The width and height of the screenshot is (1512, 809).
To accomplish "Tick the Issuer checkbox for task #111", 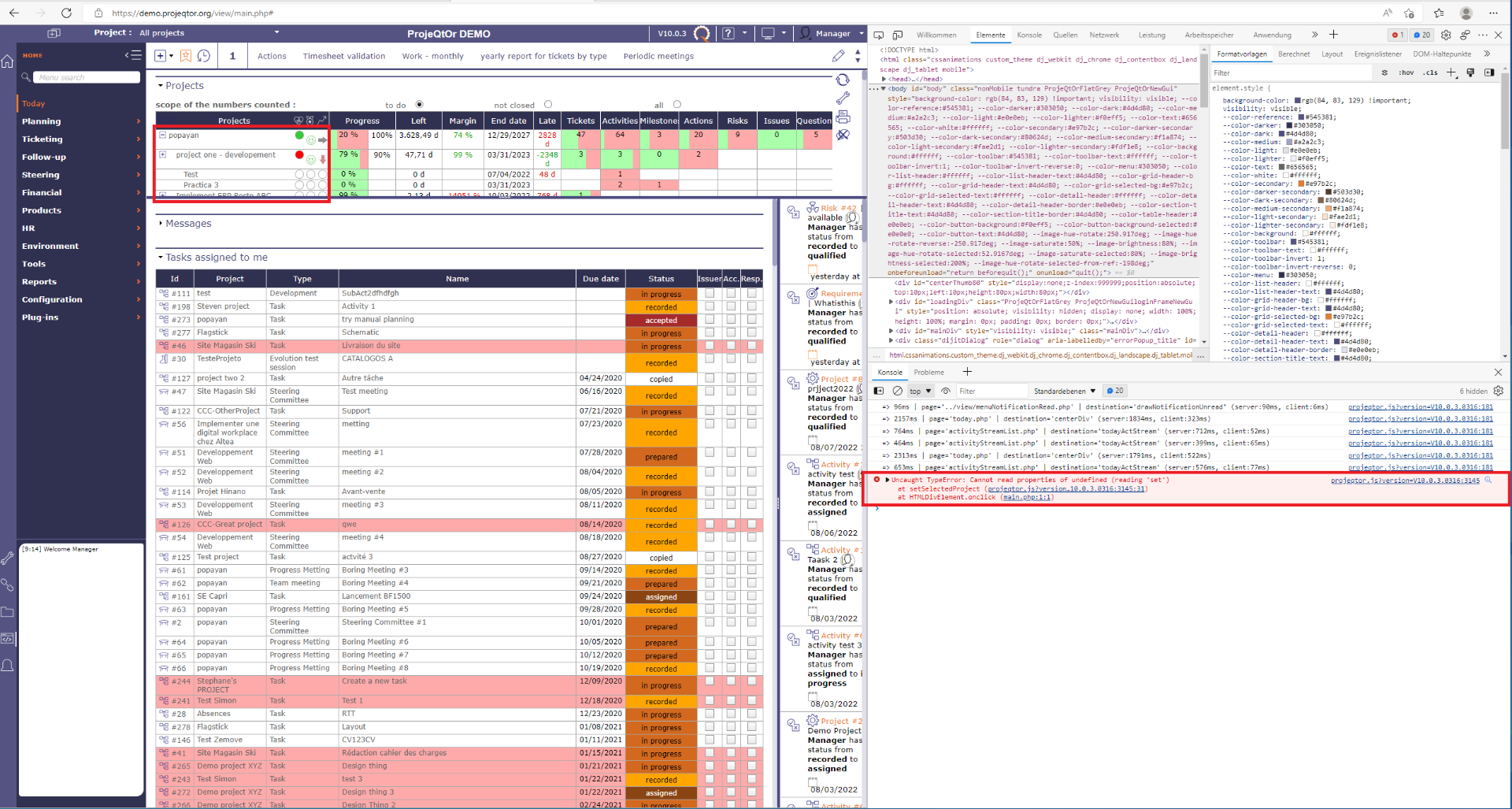I will pyautogui.click(x=710, y=294).
